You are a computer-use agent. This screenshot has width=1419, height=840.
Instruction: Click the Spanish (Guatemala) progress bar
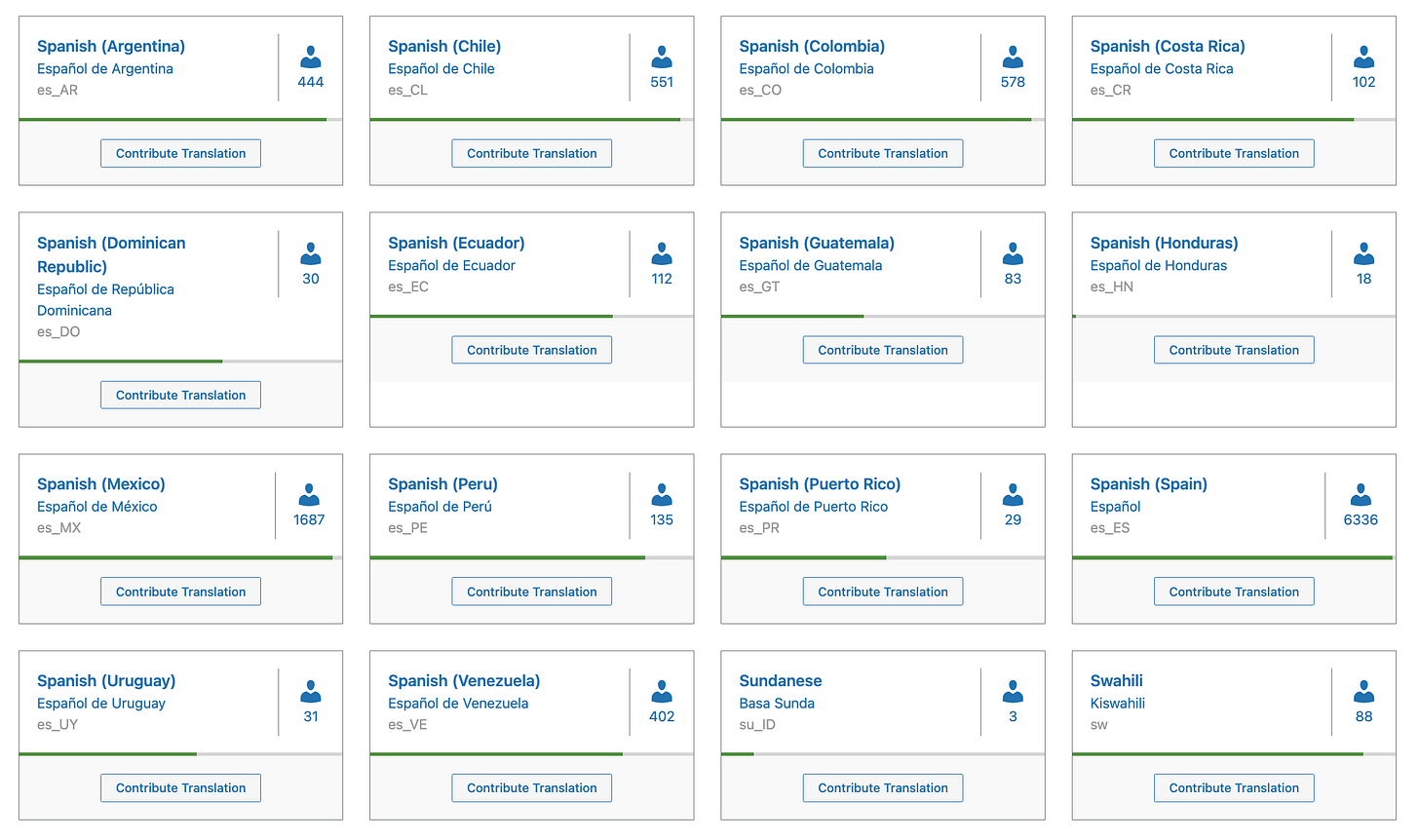click(x=883, y=317)
